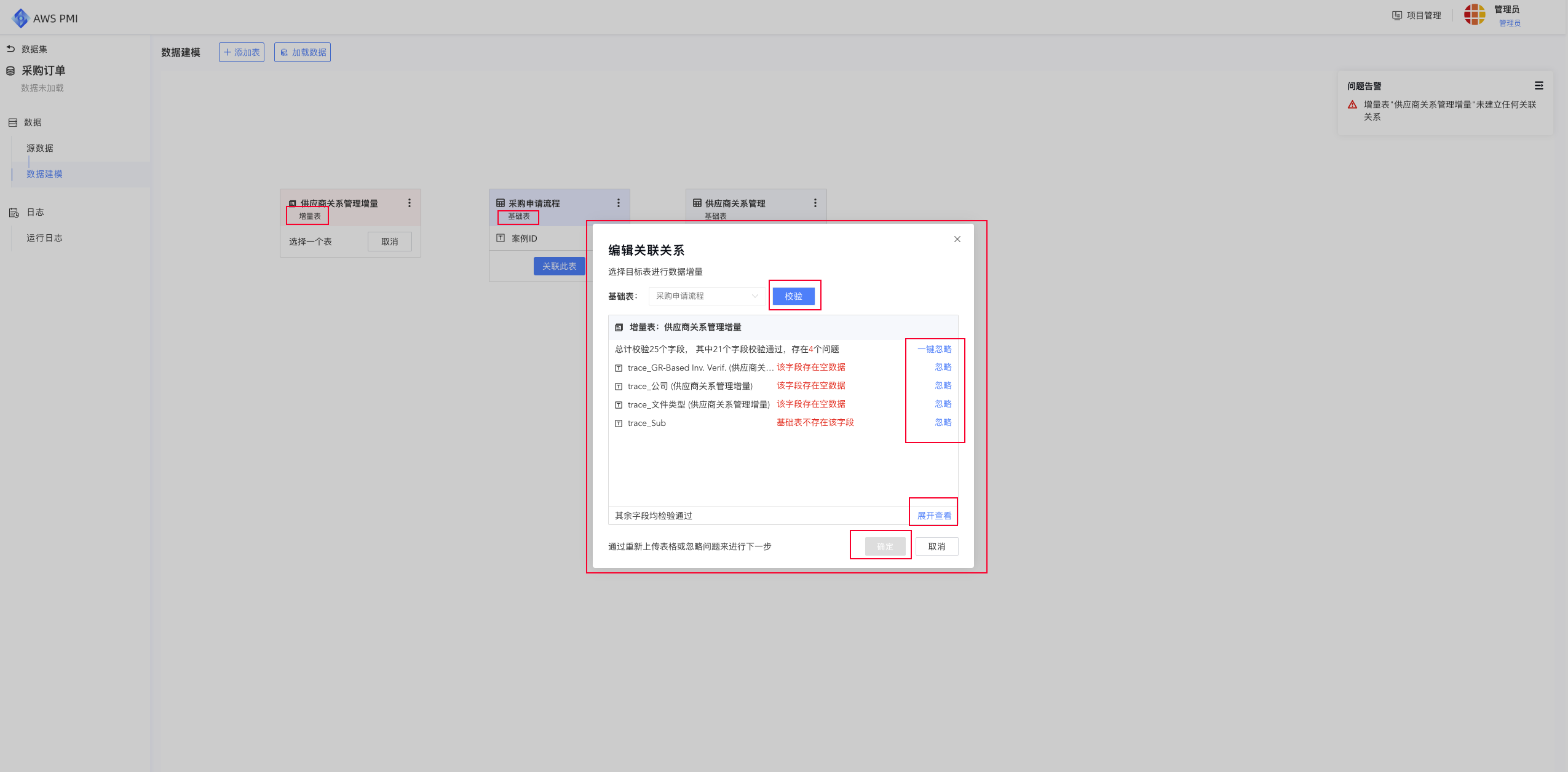Click the 基础表不存在该字段 error text

click(815, 422)
